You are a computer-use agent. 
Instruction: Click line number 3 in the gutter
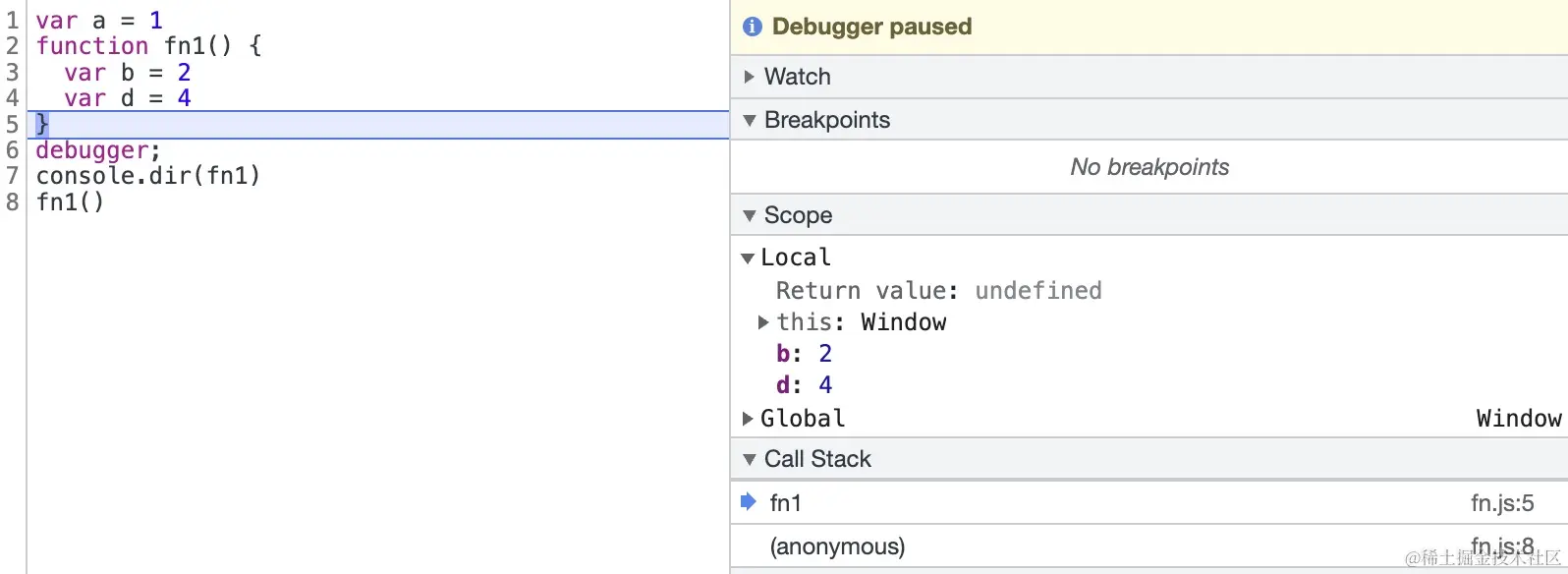click(x=13, y=73)
